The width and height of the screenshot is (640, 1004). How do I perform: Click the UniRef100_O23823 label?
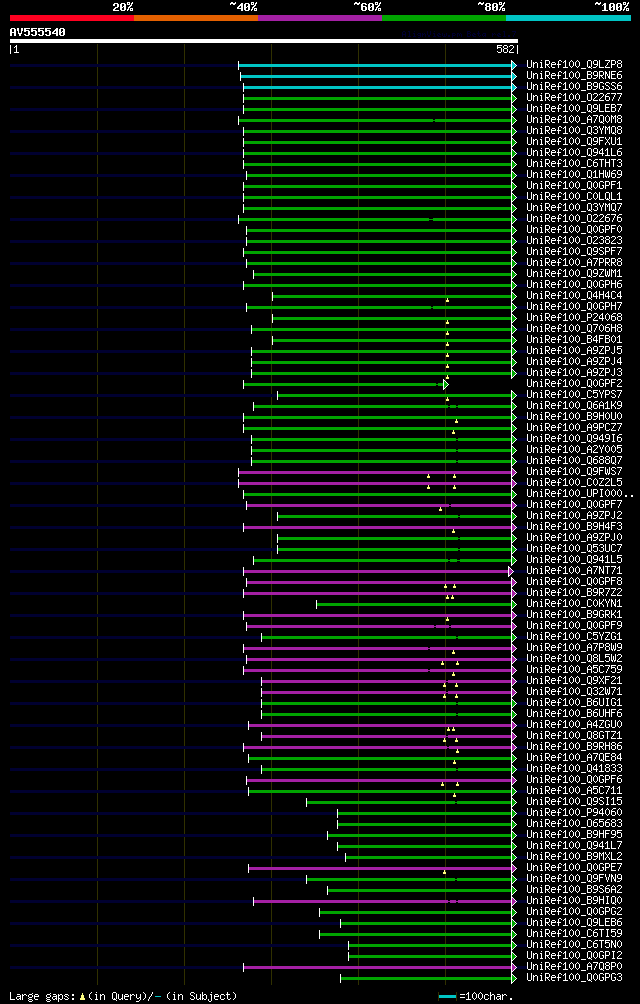574,240
